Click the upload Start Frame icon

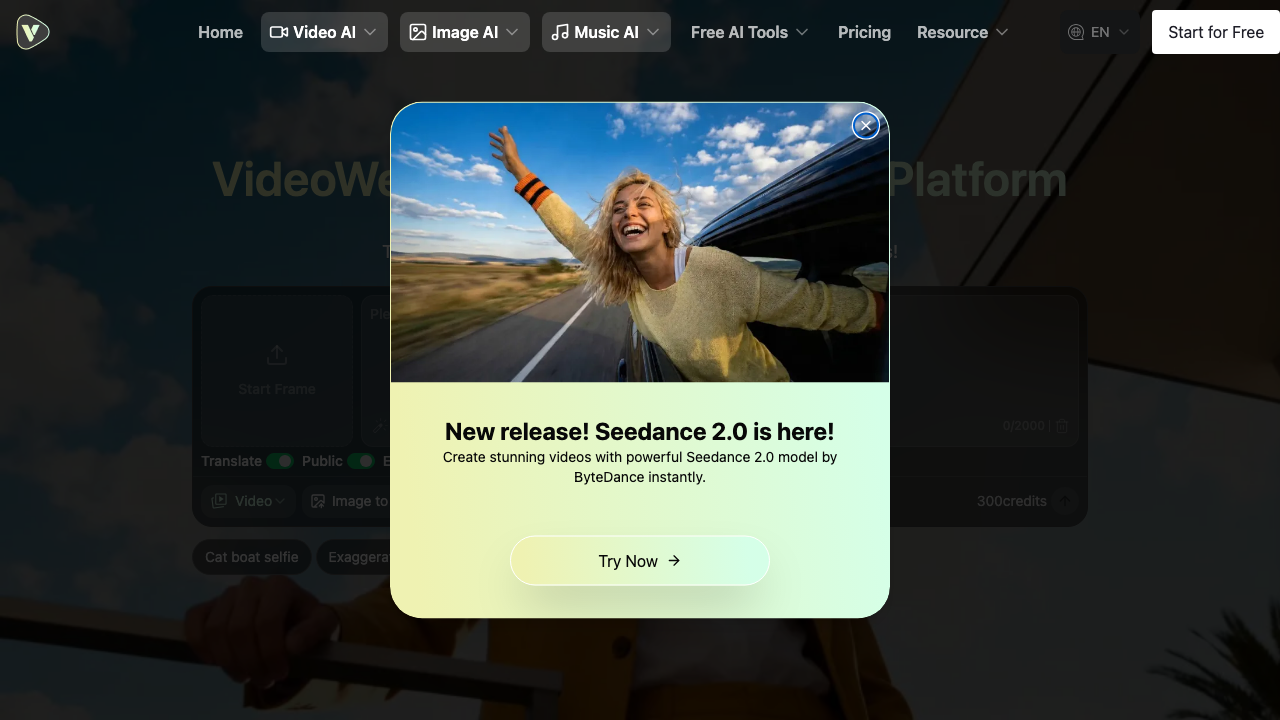277,355
